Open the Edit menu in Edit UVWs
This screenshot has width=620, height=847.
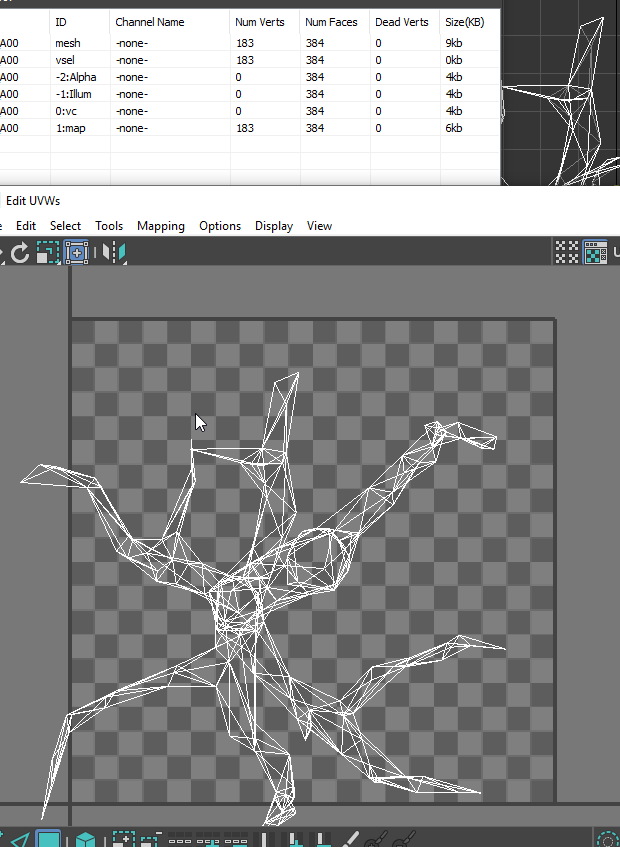[x=26, y=226]
